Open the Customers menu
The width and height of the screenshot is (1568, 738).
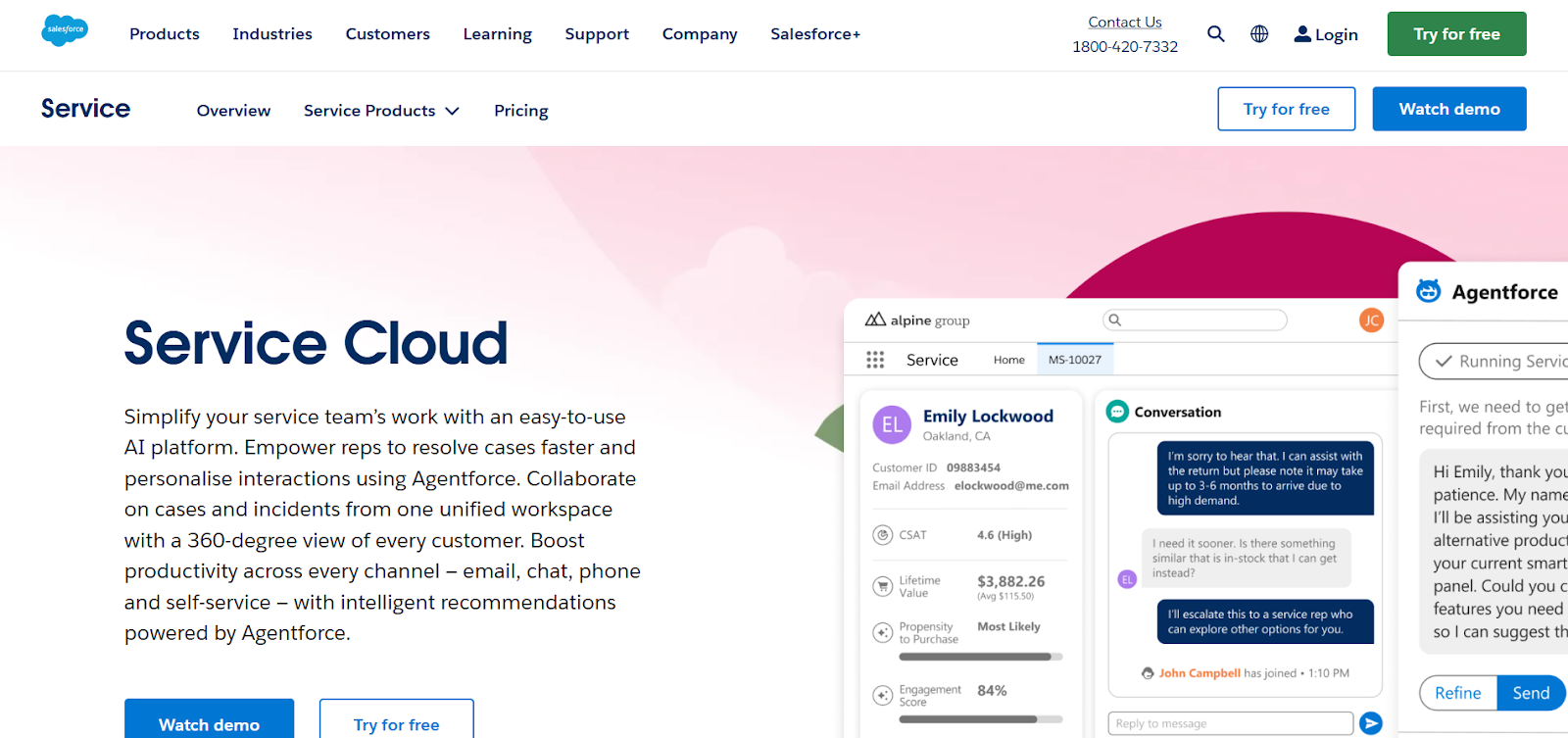tap(387, 34)
